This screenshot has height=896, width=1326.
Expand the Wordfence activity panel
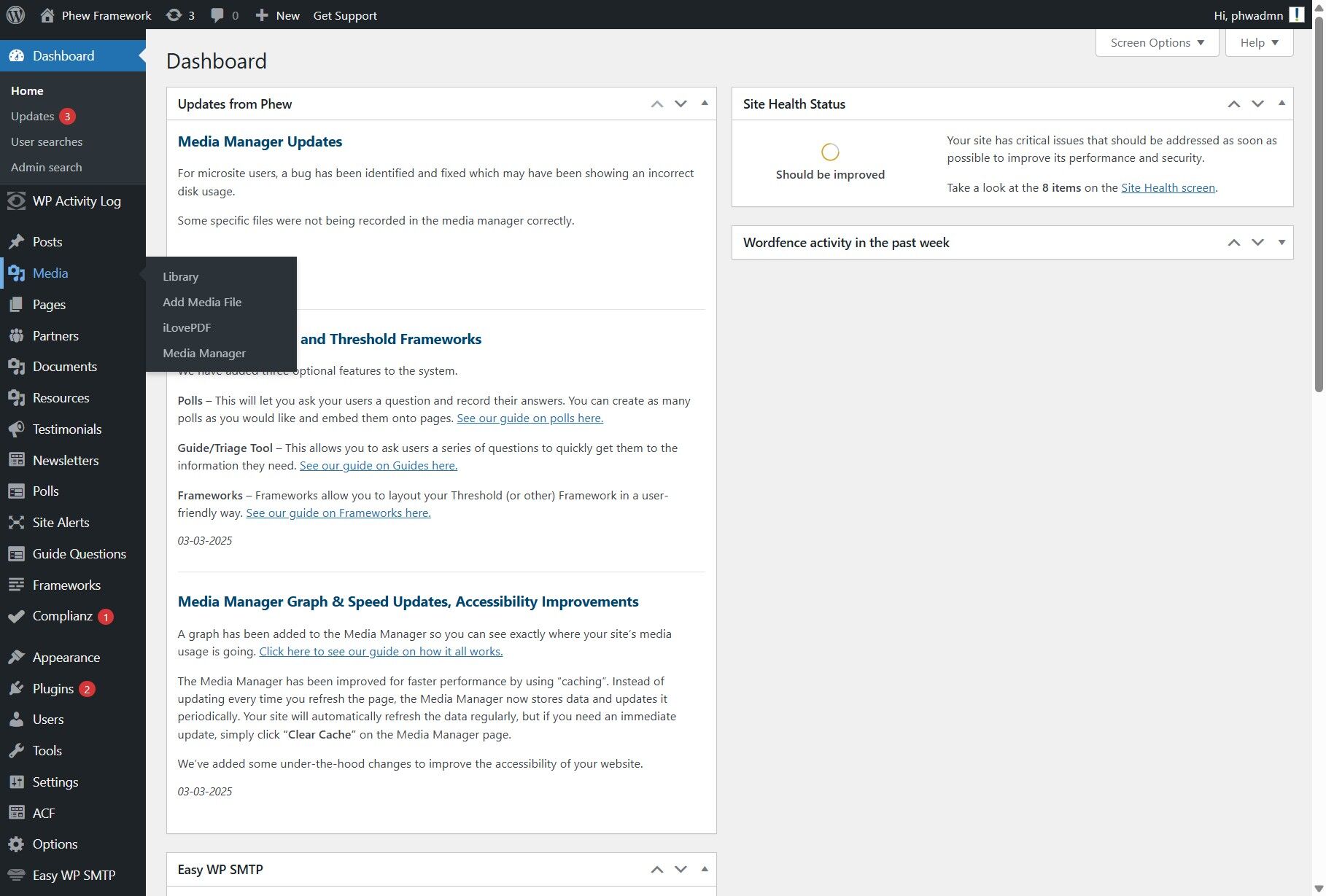click(x=1282, y=242)
